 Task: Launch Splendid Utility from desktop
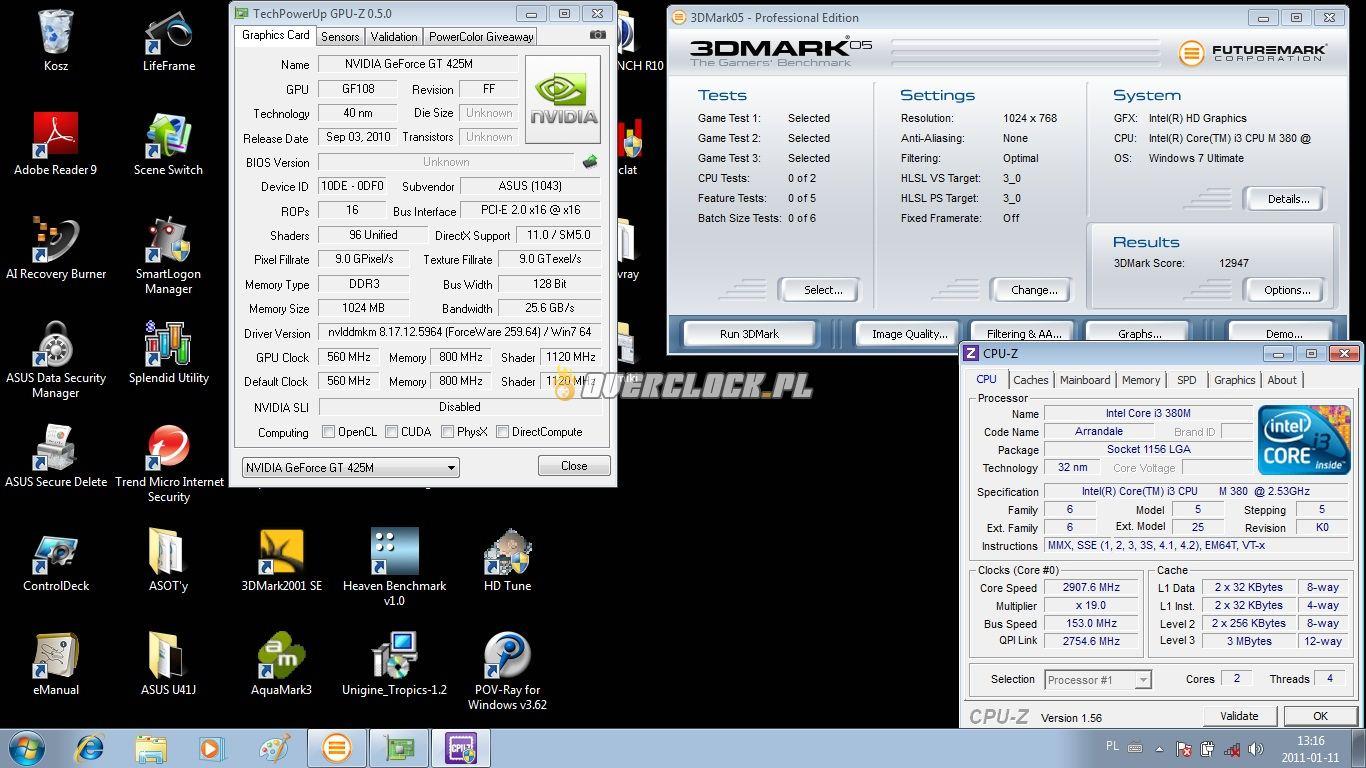point(168,352)
